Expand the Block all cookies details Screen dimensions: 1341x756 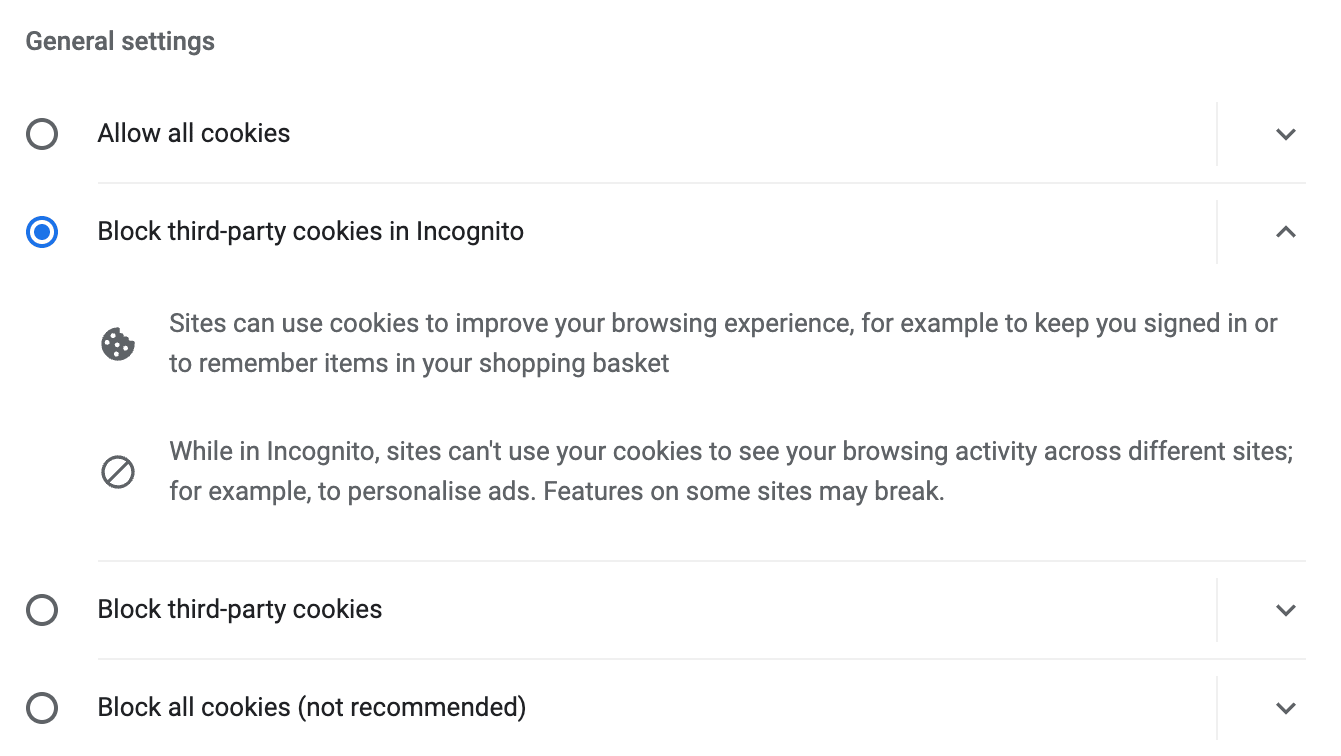coord(1286,707)
